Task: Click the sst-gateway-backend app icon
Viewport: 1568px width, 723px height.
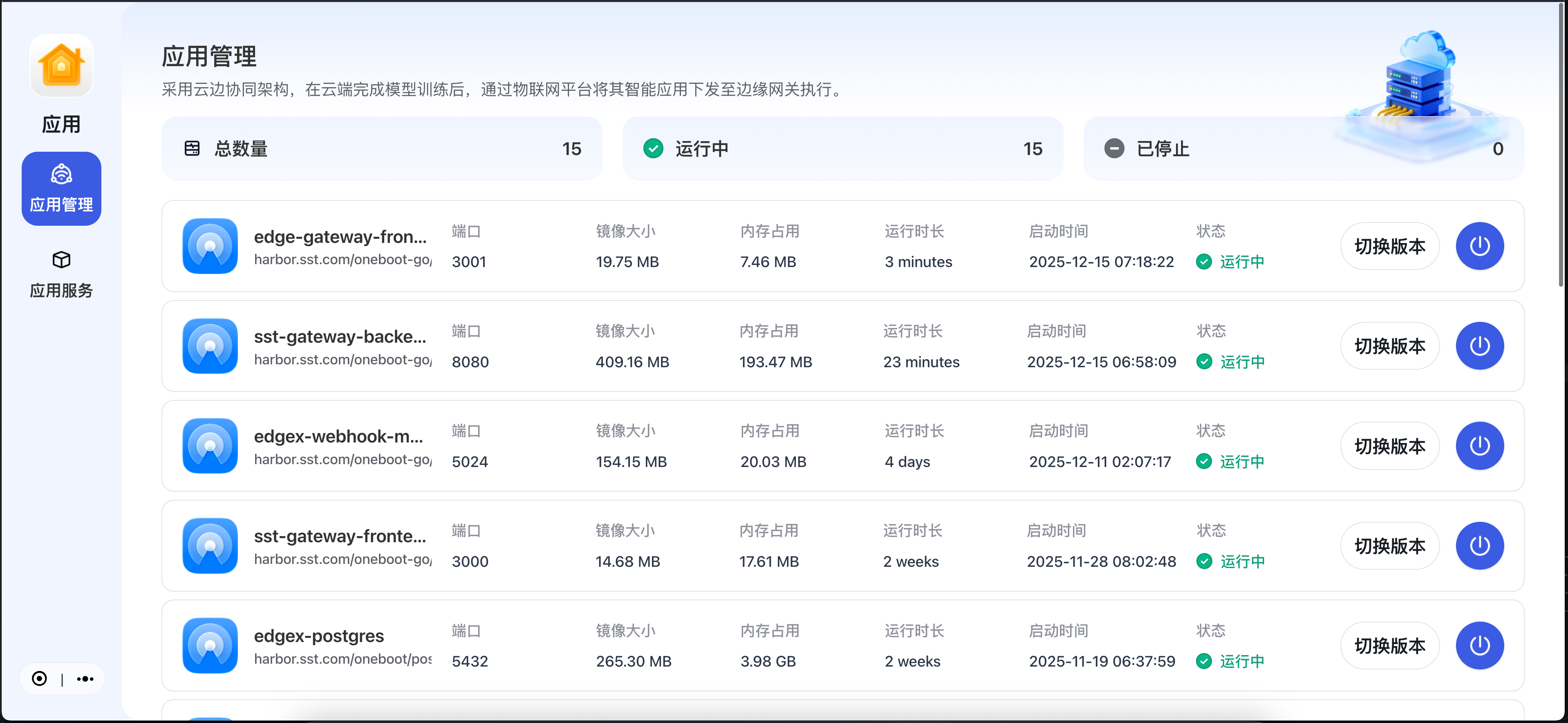Action: pos(209,346)
